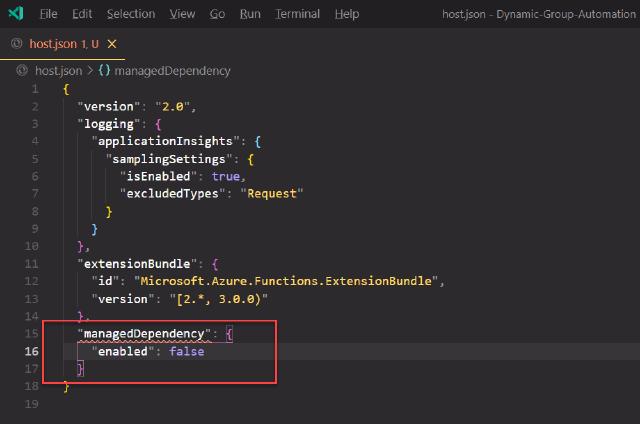This screenshot has width=640, height=424.
Task: Click the "logging" key
Action: pos(109,124)
